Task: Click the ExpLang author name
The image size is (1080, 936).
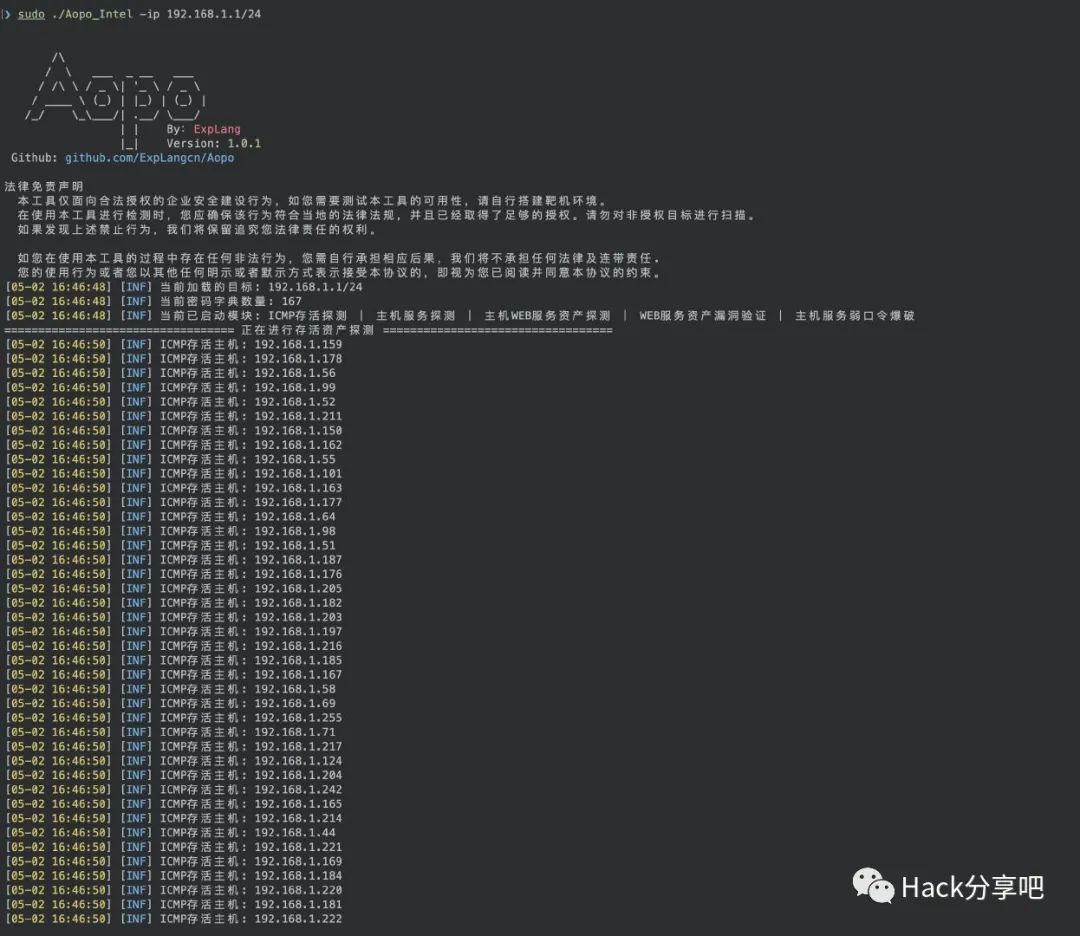Action: coord(217,129)
